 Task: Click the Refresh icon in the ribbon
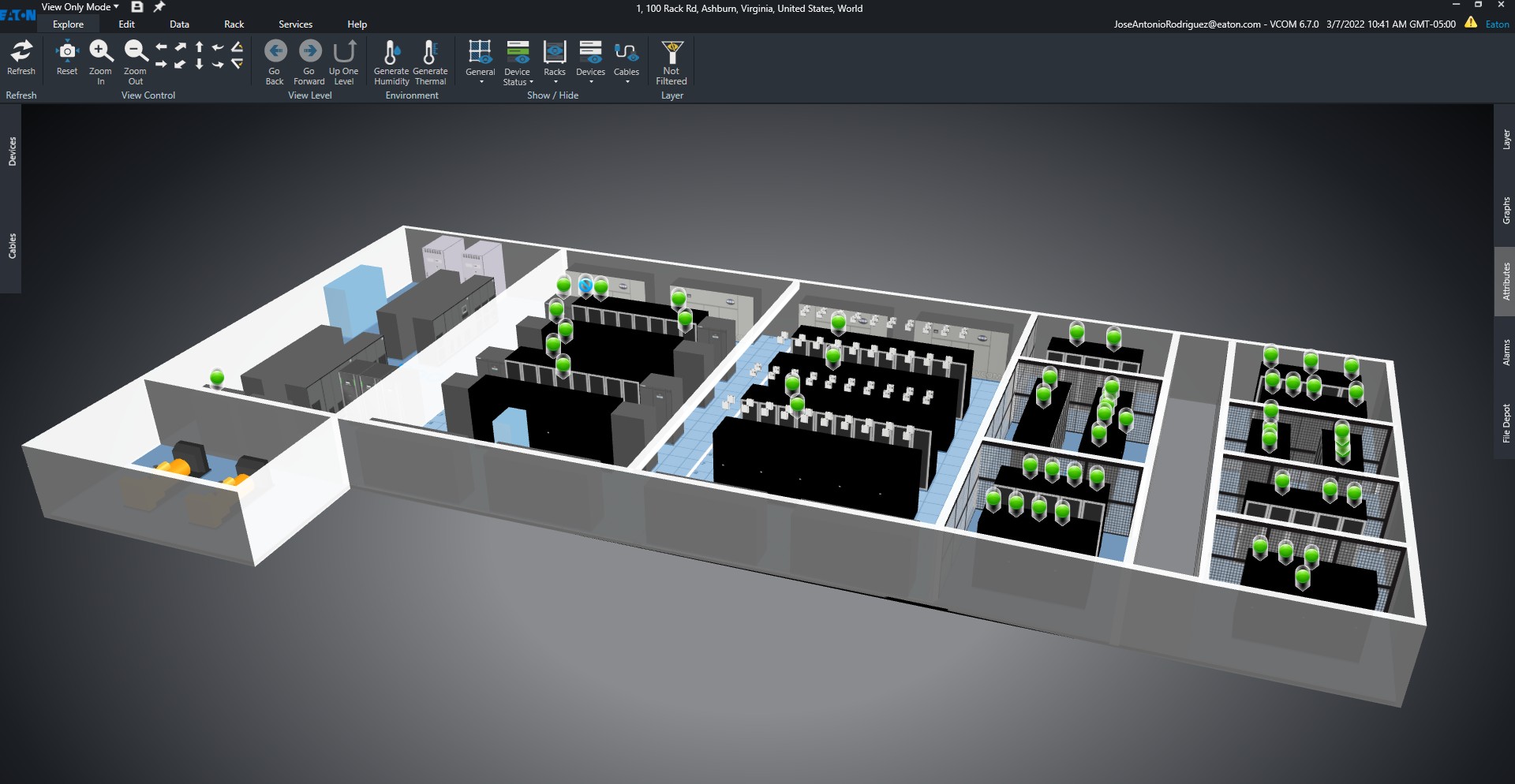(x=21, y=52)
